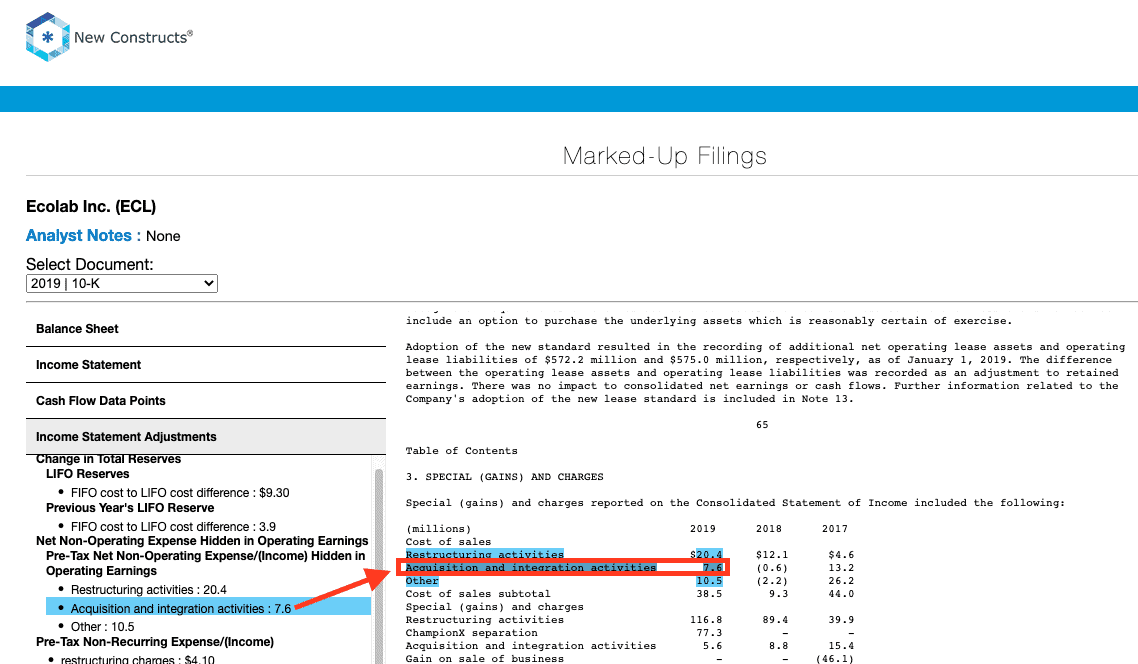Screen dimensions: 1138x664
Task: Click Net Non-Operating Expense Hidden in Operating Earnings heading
Action: pos(202,541)
